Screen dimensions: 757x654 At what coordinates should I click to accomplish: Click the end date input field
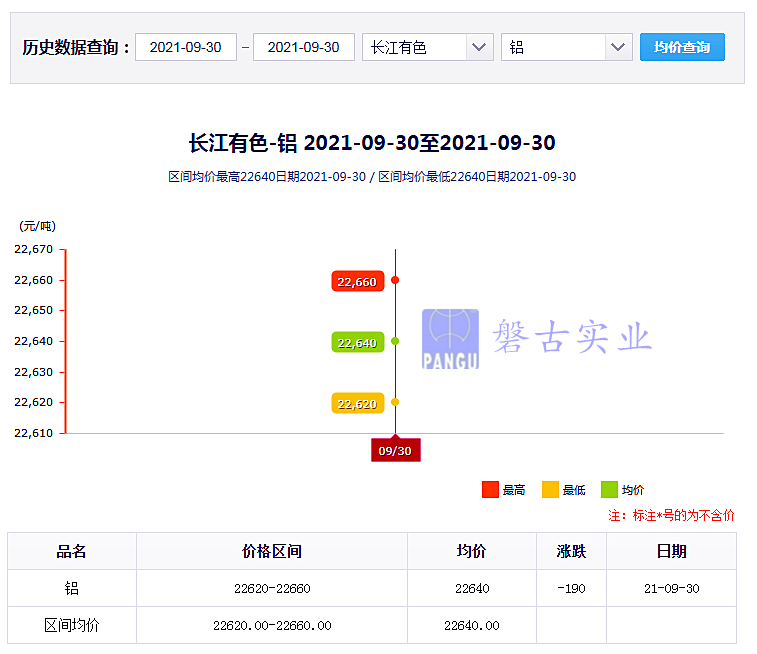(304, 47)
